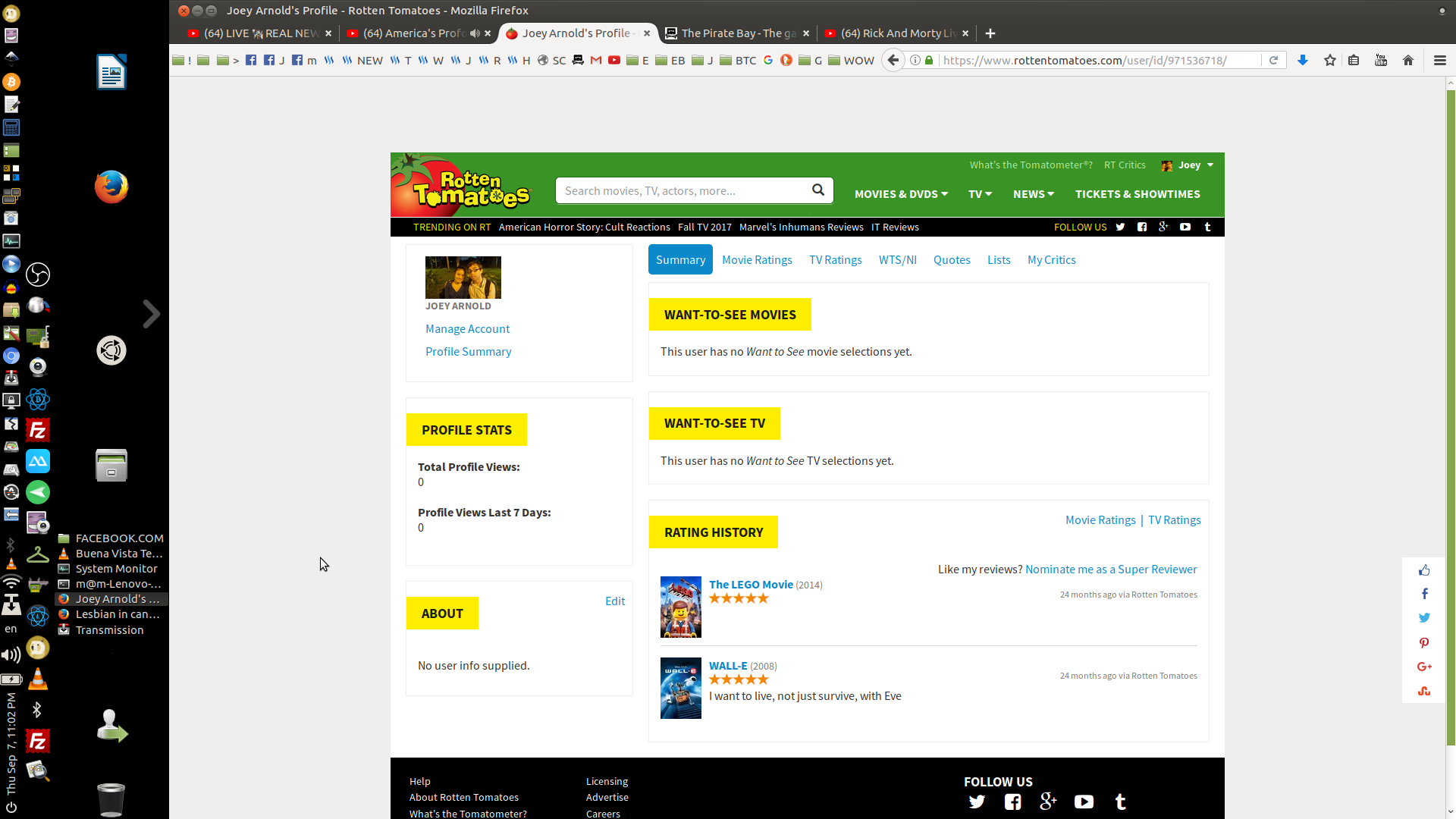Share on Google Plus via sidebar icon

pos(1424,667)
